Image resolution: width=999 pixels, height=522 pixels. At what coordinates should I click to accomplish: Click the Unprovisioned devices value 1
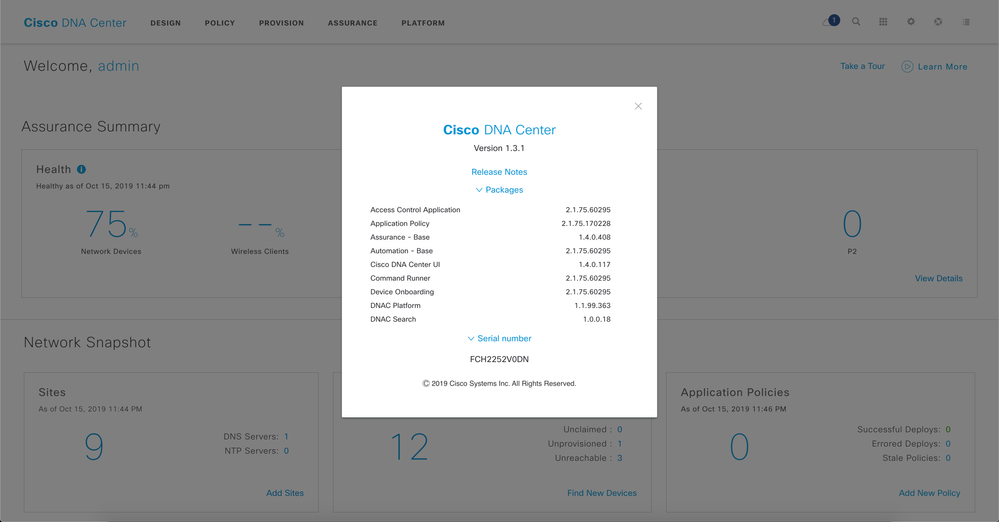pyautogui.click(x=619, y=444)
